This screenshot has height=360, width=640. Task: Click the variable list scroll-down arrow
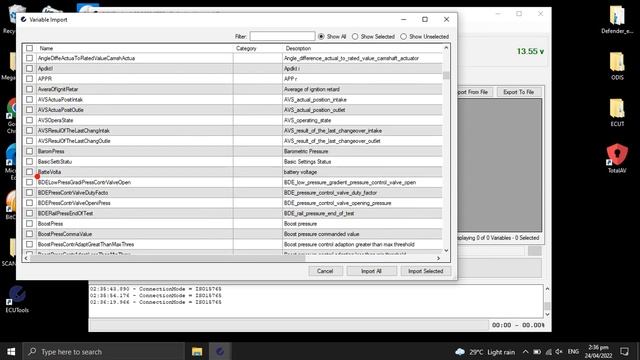pos(446,250)
